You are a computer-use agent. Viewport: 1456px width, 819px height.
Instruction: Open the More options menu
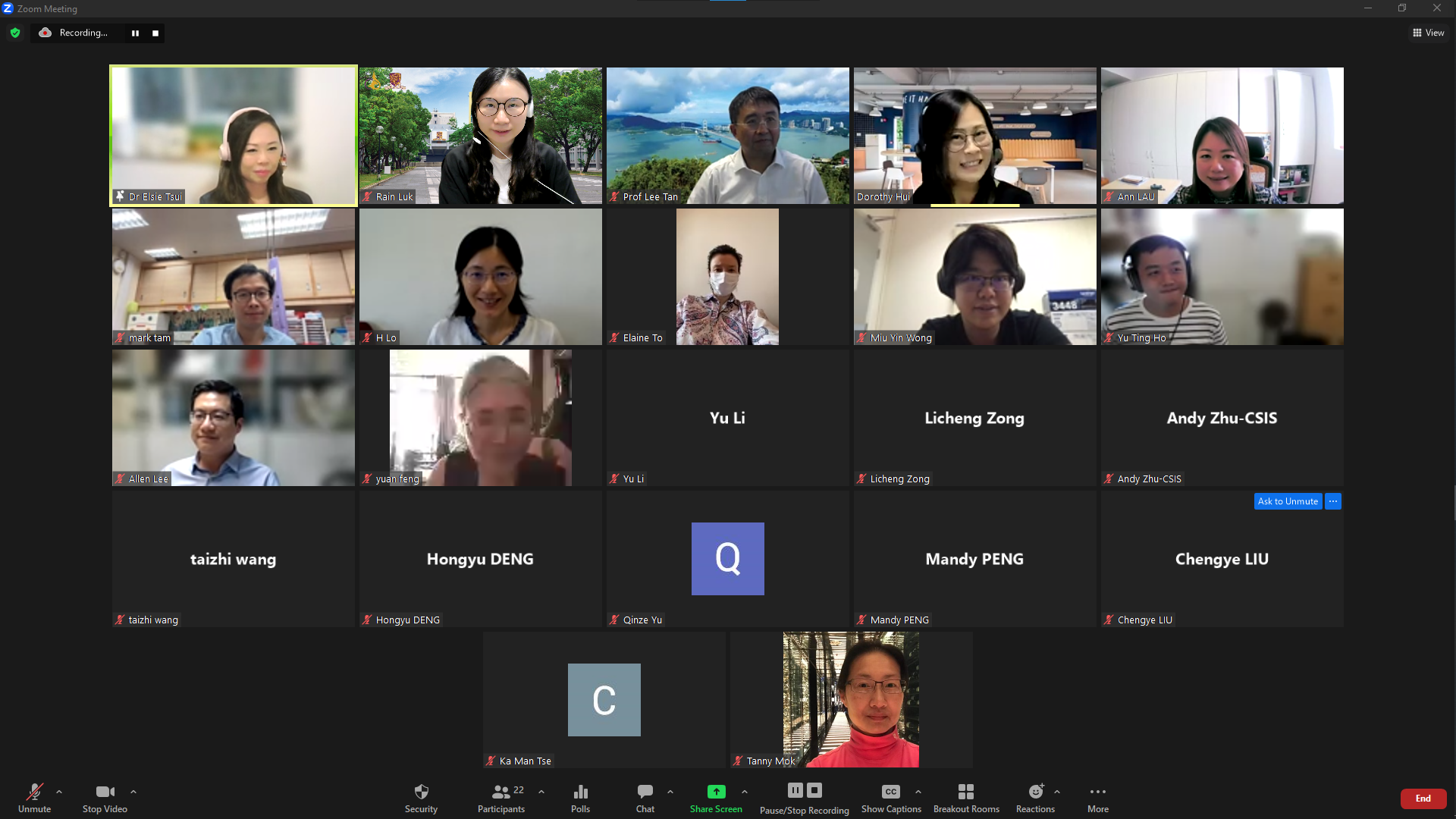[x=1097, y=792]
